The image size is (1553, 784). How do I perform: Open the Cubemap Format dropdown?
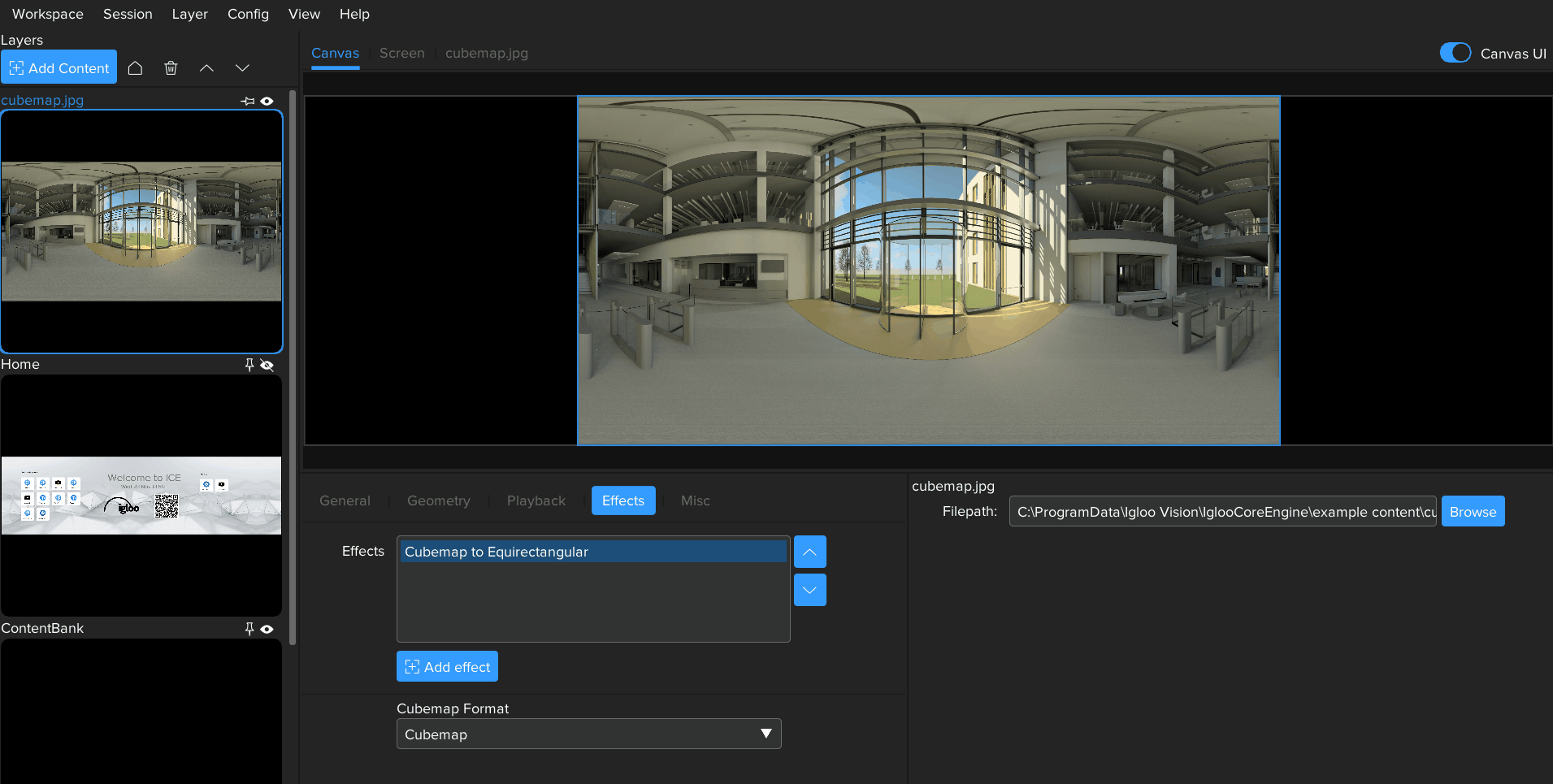[x=588, y=734]
